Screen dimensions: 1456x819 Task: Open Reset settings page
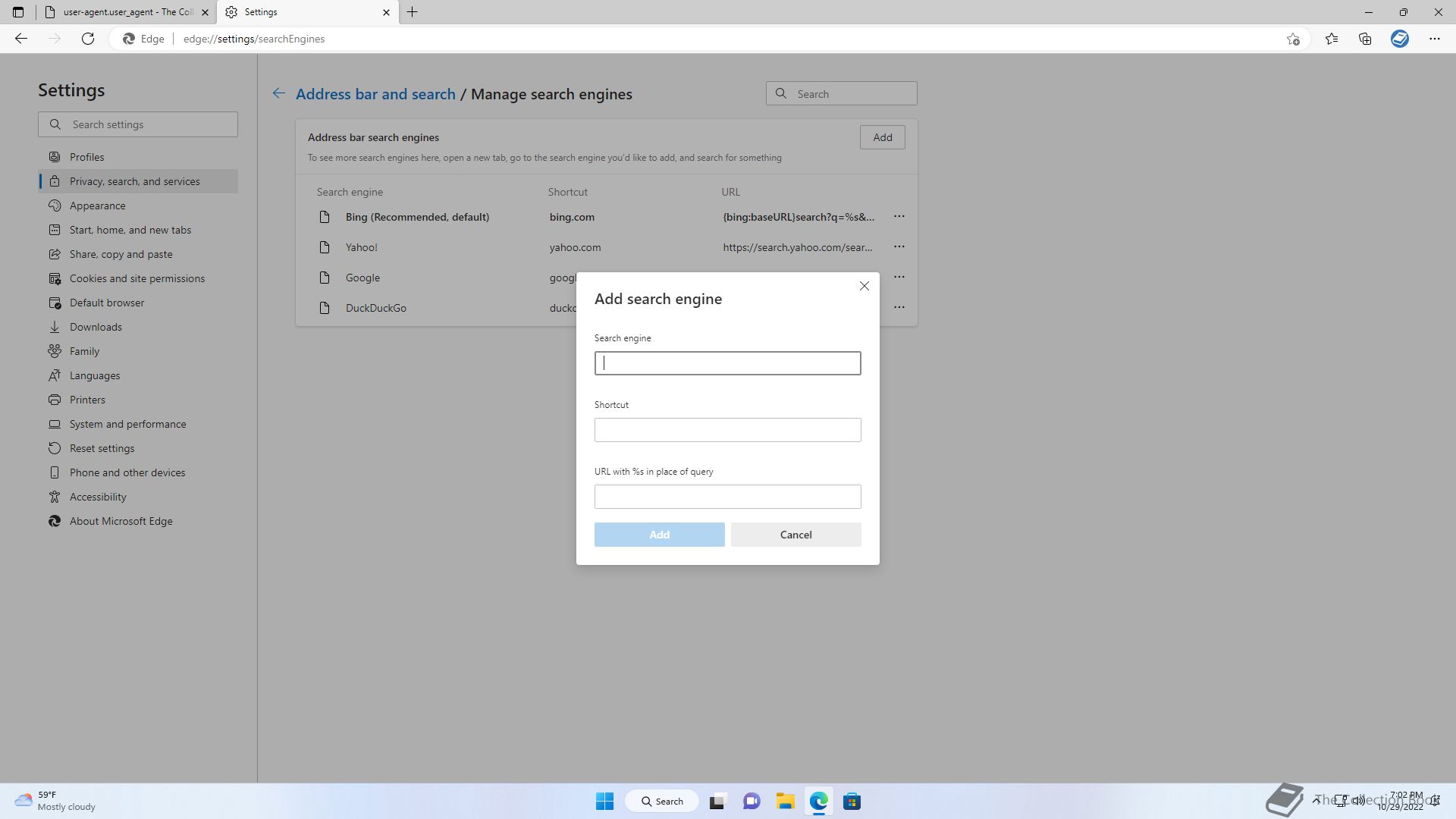[138, 448]
